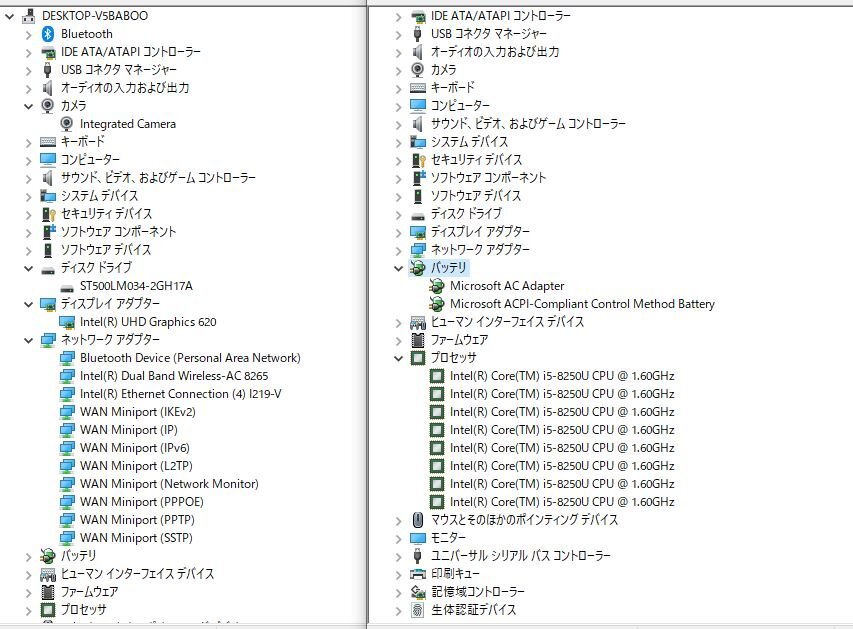Click the カメラ webcam icon in right pane
The image size is (853, 629).
point(418,70)
